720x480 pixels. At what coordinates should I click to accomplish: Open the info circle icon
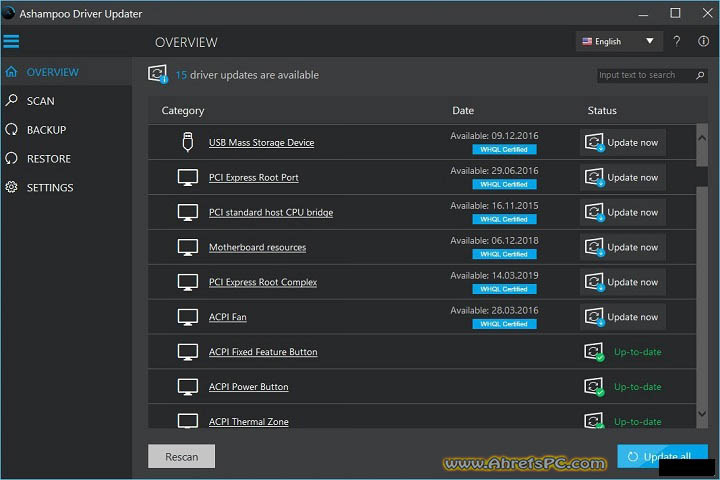[703, 41]
